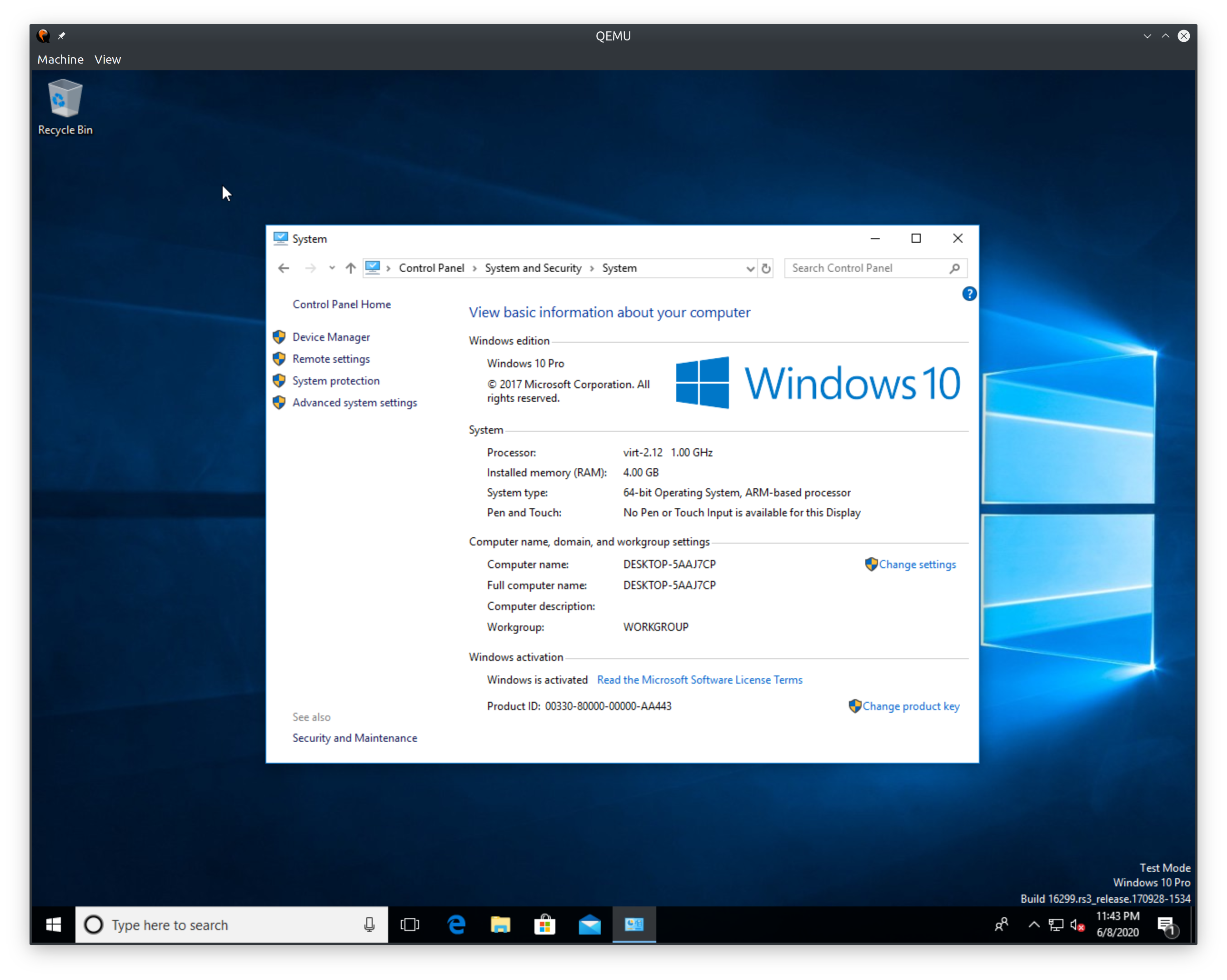Click the WORKGROUP value
This screenshot has width=1227, height=980.
[x=656, y=627]
